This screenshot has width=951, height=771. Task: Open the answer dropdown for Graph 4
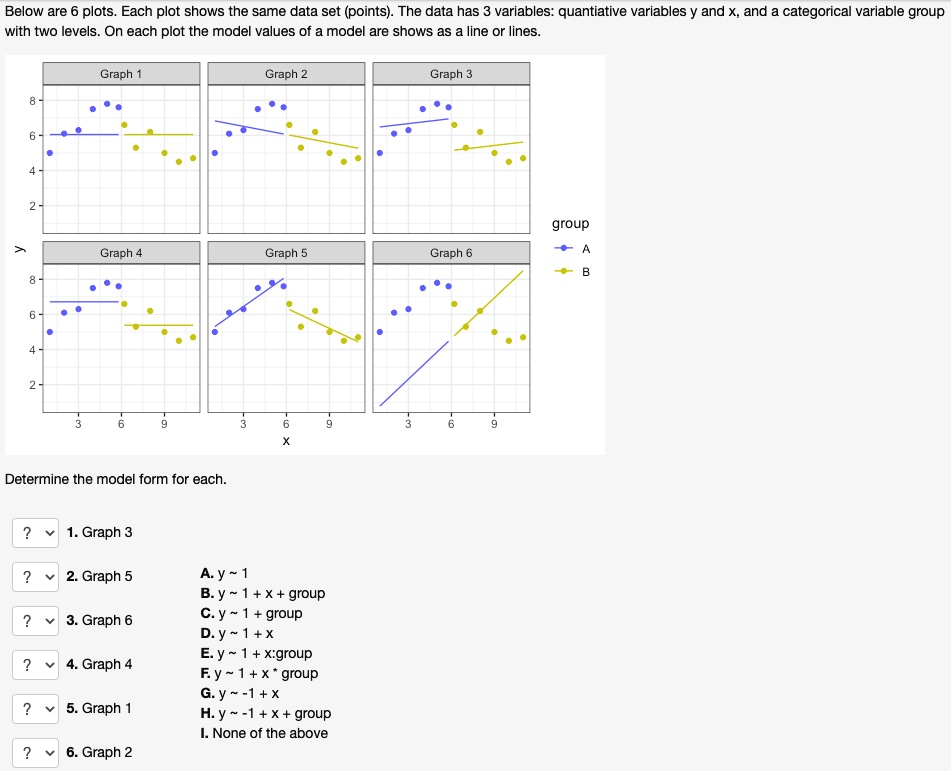pyautogui.click(x=35, y=664)
